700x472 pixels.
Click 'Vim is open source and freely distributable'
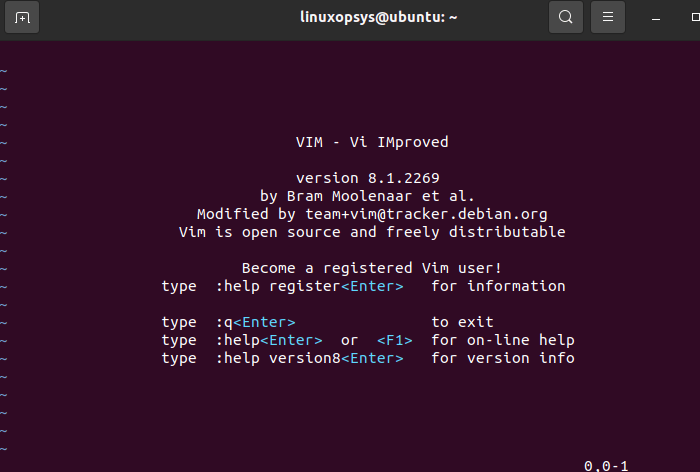(x=372, y=232)
